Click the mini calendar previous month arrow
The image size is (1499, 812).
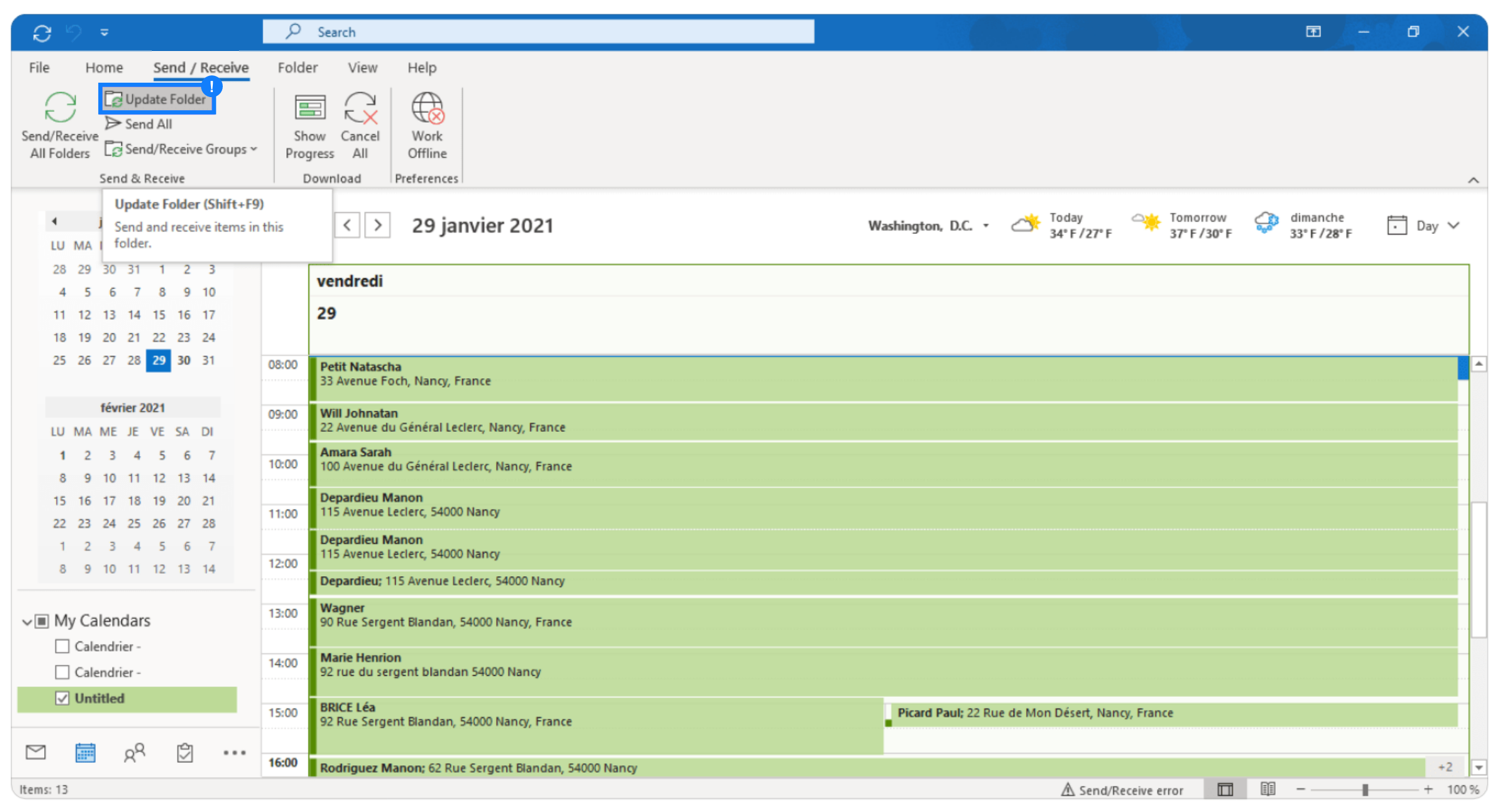coord(55,221)
